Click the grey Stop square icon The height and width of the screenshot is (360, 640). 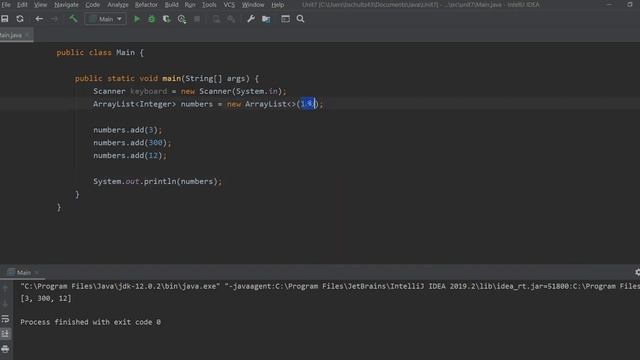[197, 19]
